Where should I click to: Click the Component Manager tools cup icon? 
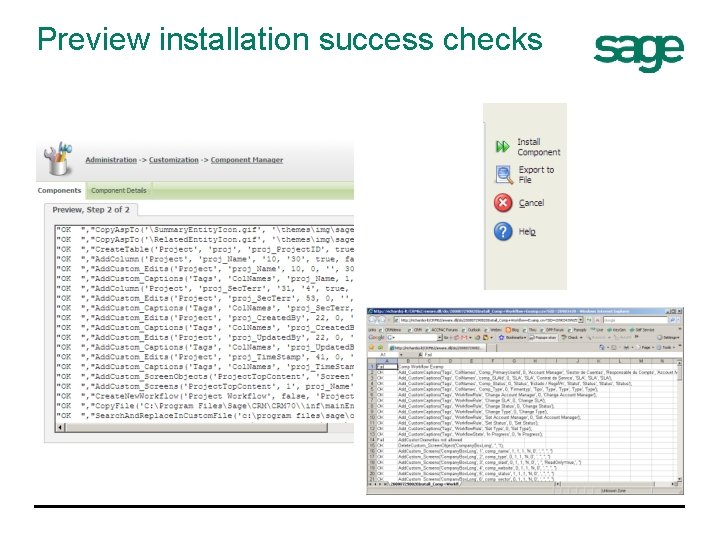coord(58,158)
